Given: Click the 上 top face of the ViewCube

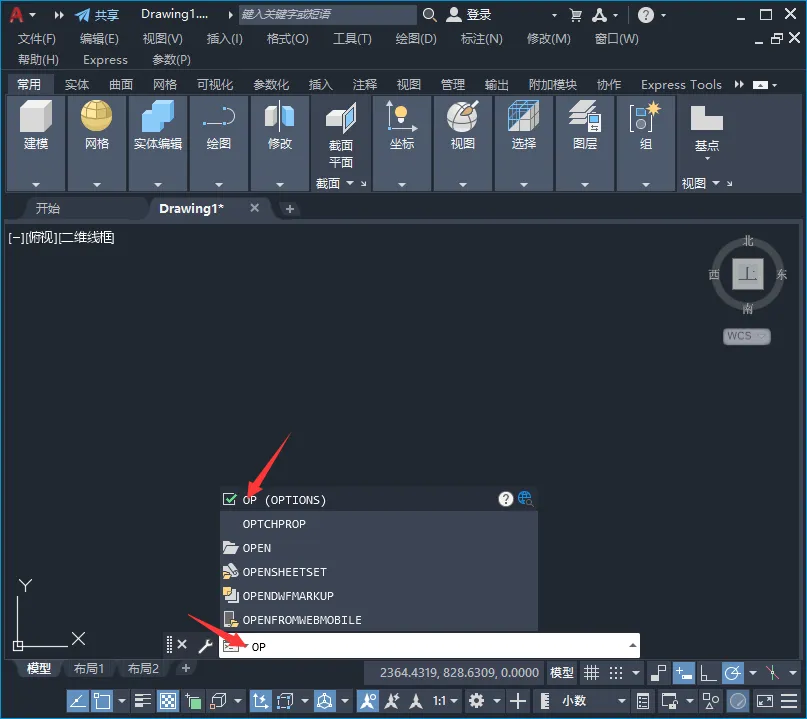Looking at the screenshot, I should click(x=747, y=273).
